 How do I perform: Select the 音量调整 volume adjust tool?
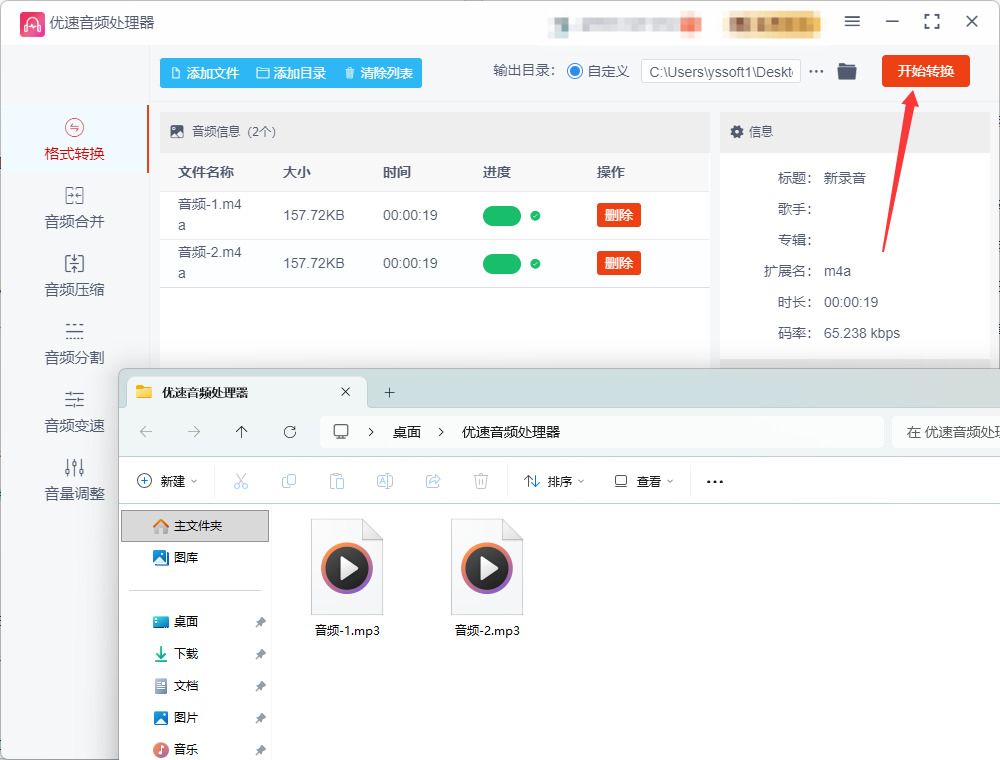74,480
